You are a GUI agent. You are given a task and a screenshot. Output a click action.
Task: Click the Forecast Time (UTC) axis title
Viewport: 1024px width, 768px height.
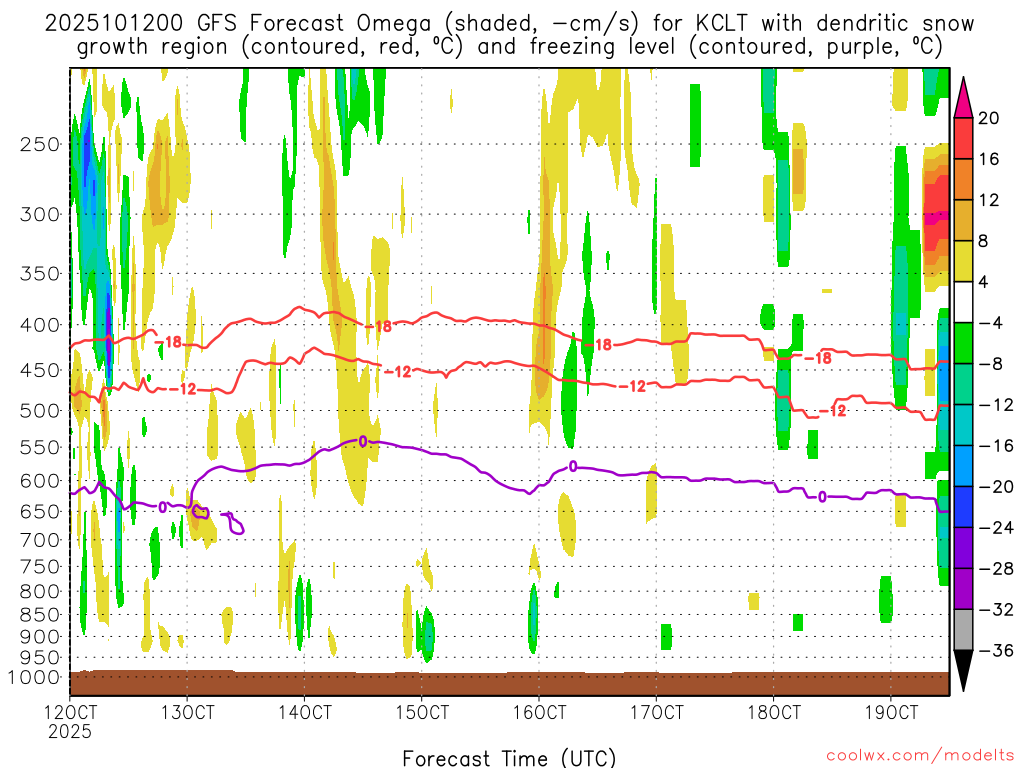tap(509, 757)
